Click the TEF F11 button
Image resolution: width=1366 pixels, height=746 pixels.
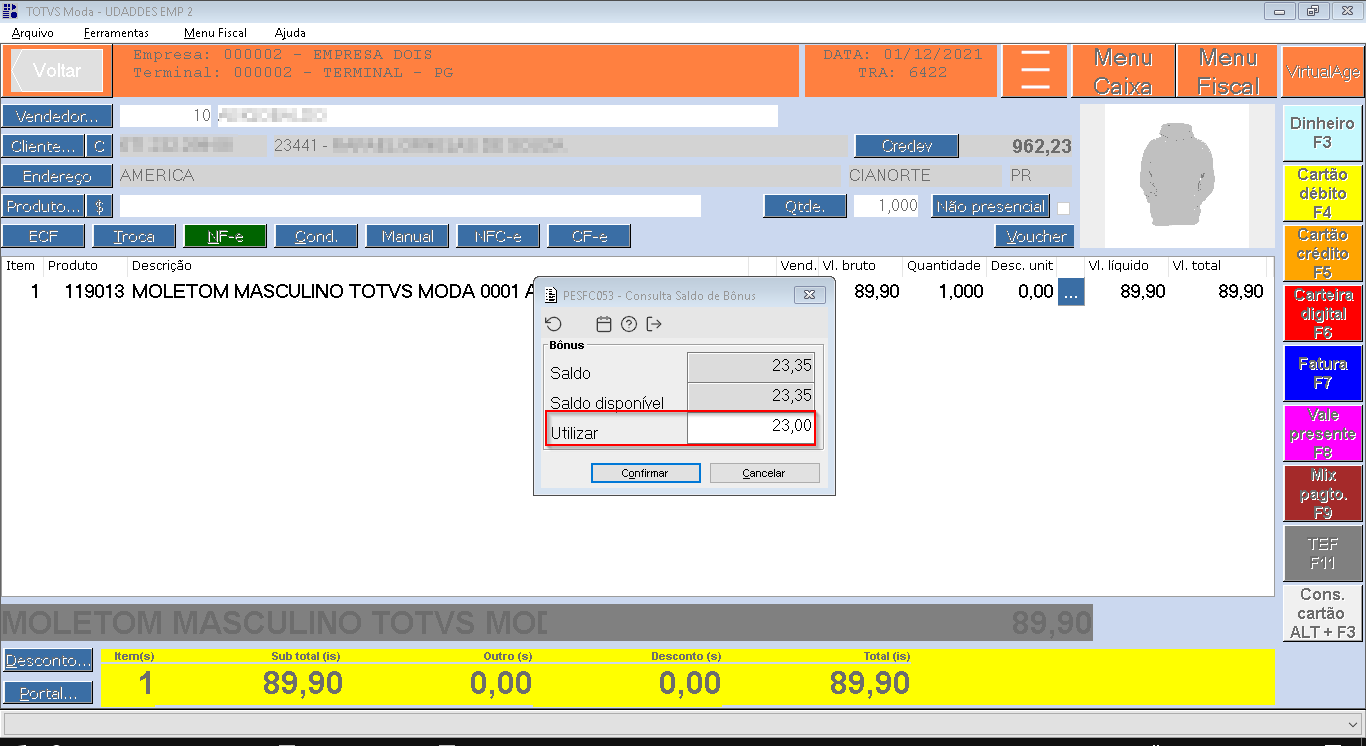click(x=1323, y=554)
